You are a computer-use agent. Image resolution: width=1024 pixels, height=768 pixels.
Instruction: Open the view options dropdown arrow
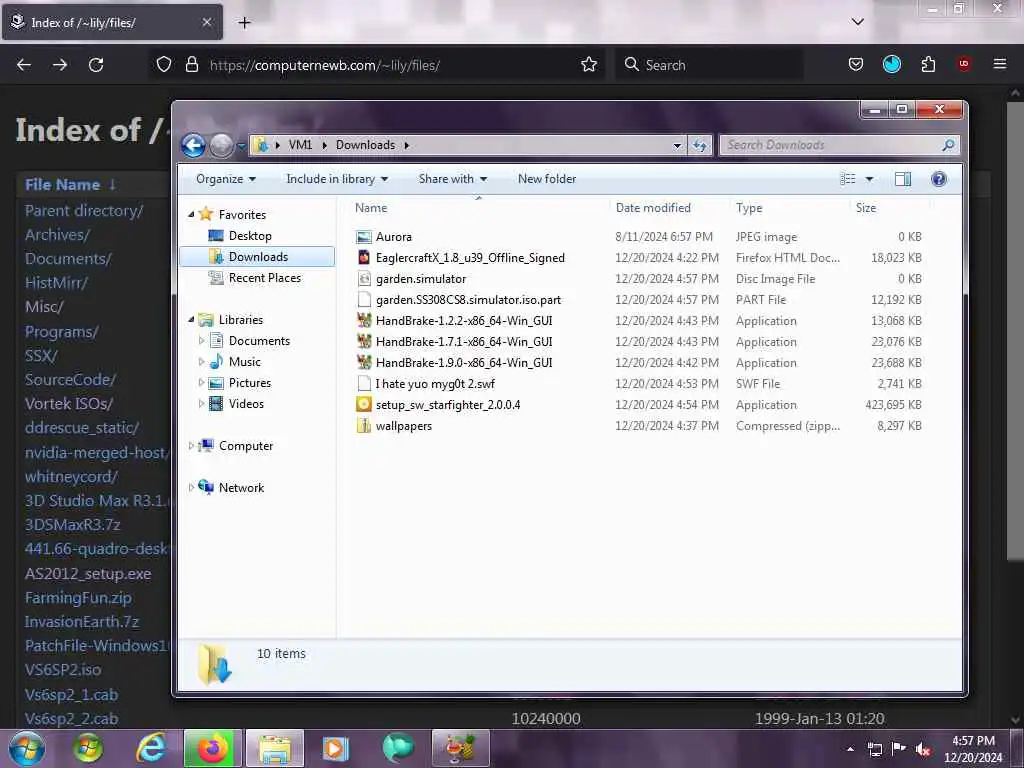pyautogui.click(x=869, y=179)
